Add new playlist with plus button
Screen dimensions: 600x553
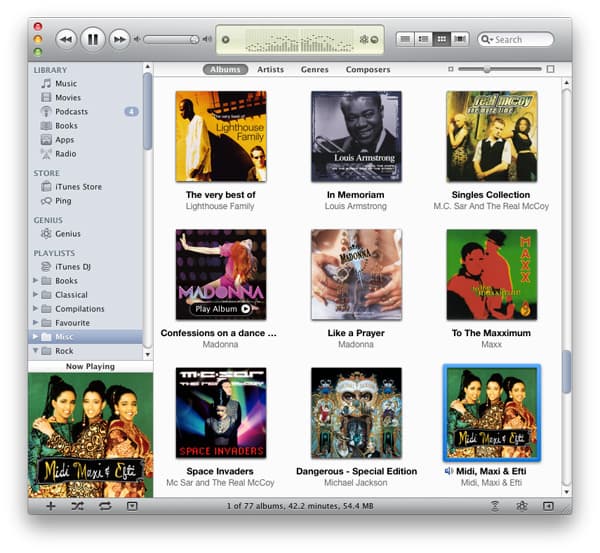(x=51, y=506)
